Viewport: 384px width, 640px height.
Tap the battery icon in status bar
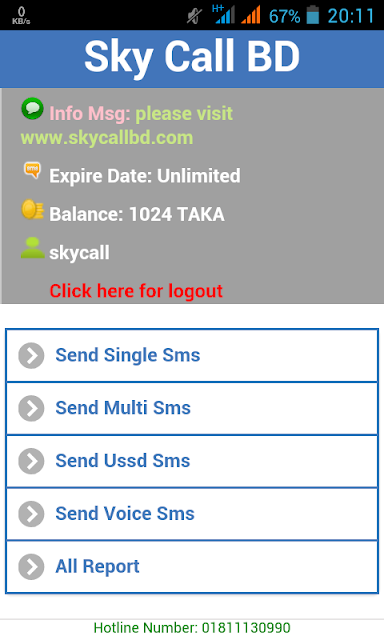point(313,15)
